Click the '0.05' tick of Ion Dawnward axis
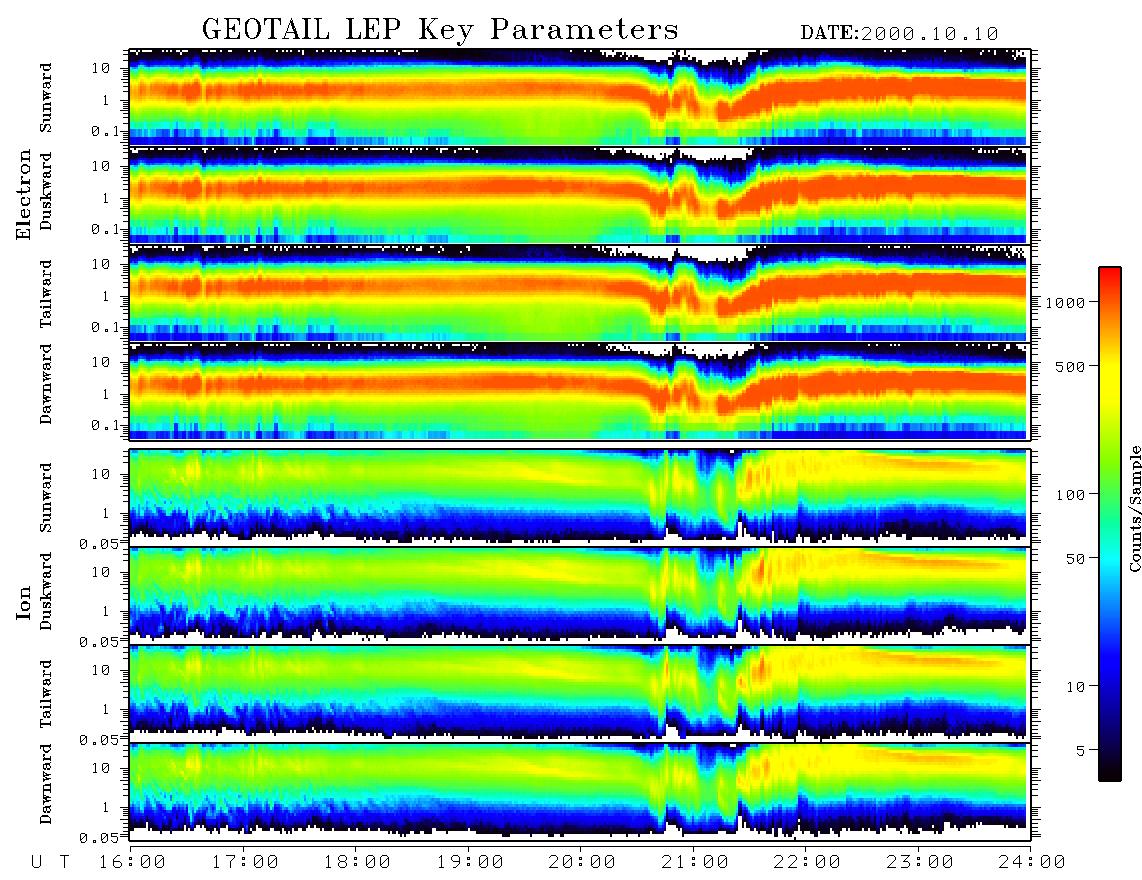This screenshot has width=1142, height=880. [x=99, y=838]
